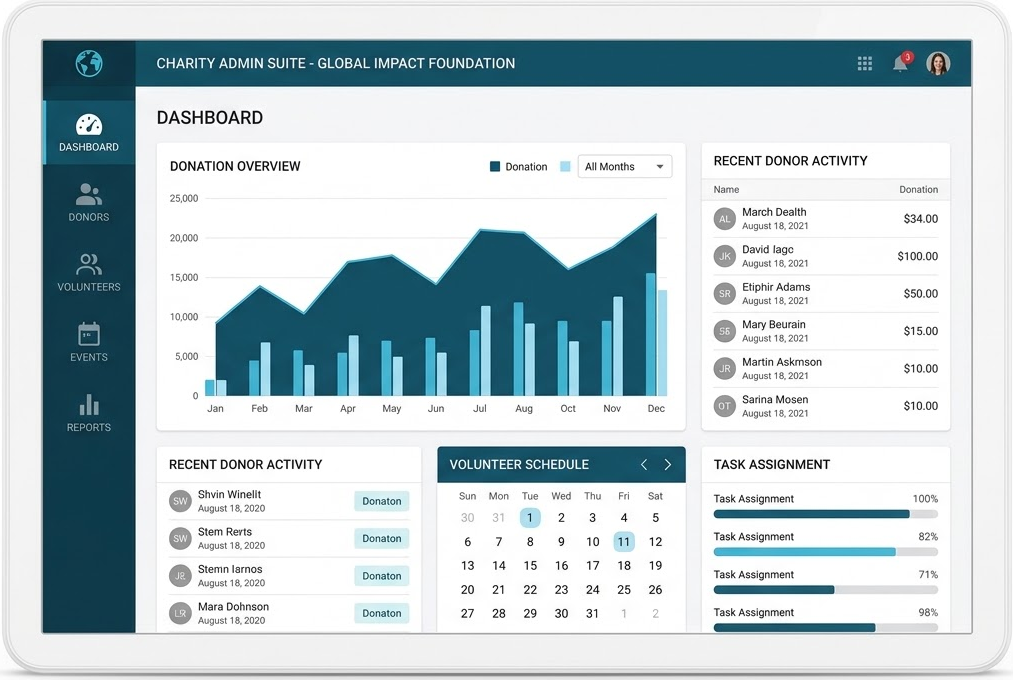Click JK avatar beside David Iagc
This screenshot has height=680, width=1013.
coord(725,256)
